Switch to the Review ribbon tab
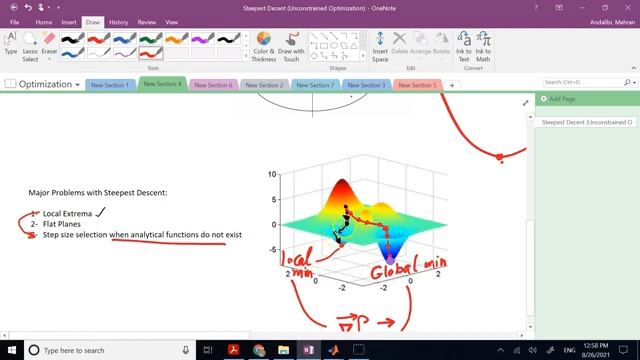640x360 pixels. coord(147,22)
